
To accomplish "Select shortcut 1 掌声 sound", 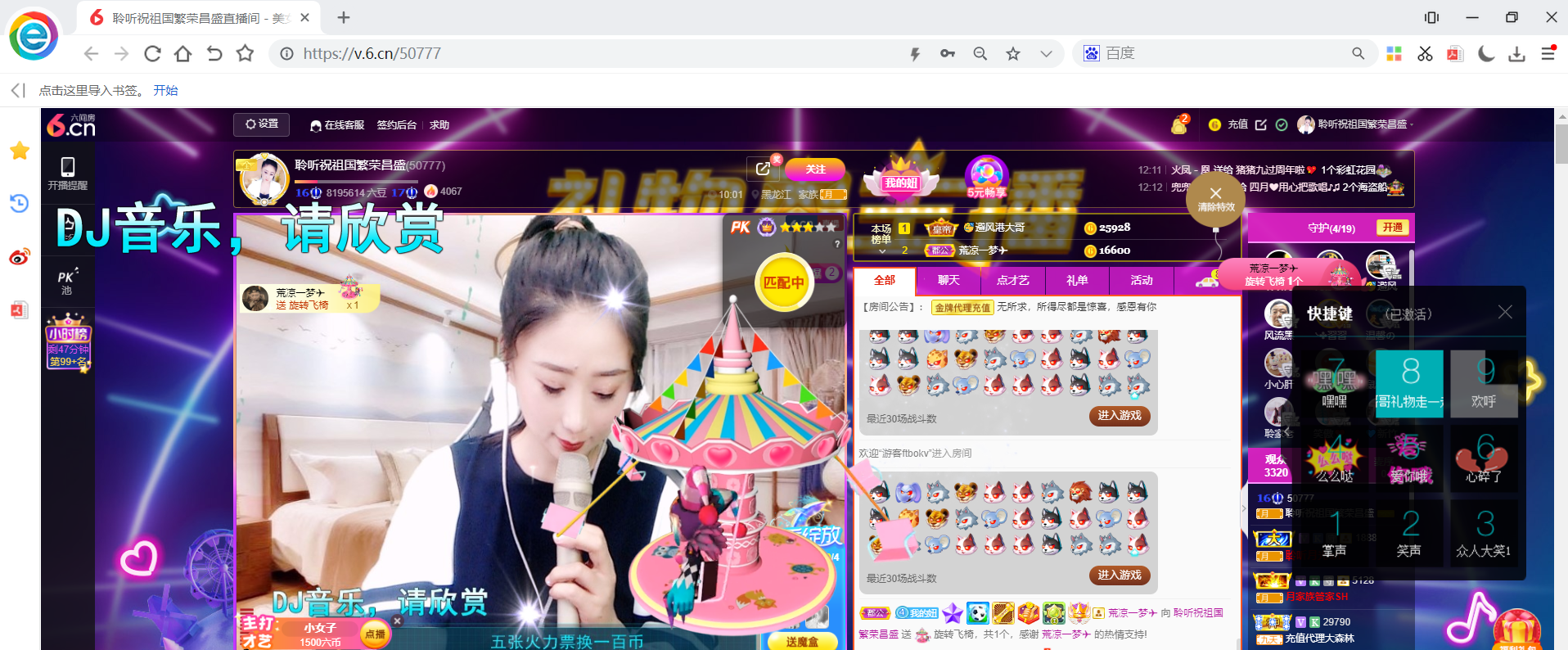I will tap(1335, 532).
